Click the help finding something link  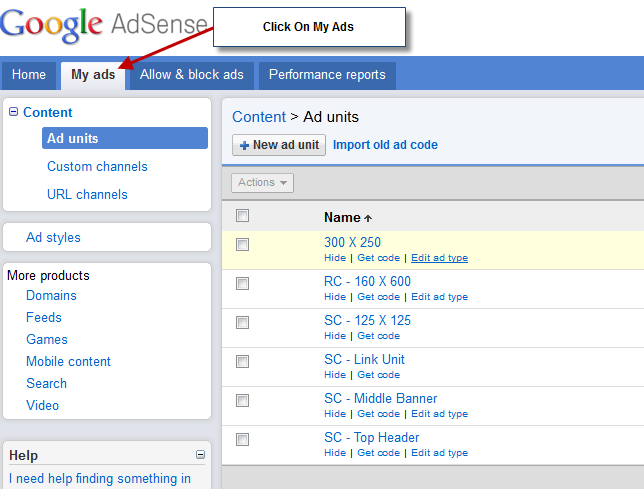(100, 479)
